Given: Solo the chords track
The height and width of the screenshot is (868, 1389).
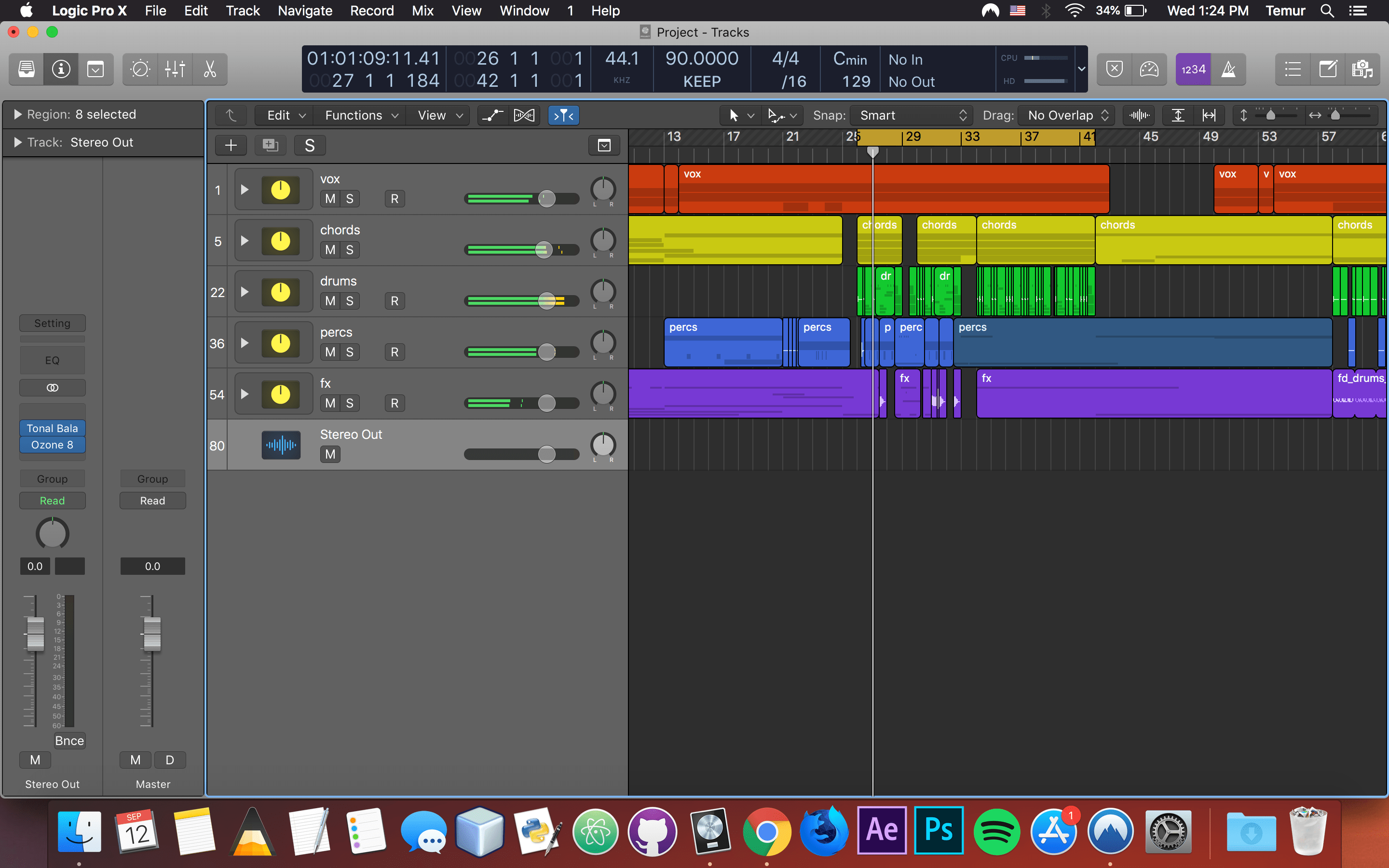Looking at the screenshot, I should [x=350, y=250].
